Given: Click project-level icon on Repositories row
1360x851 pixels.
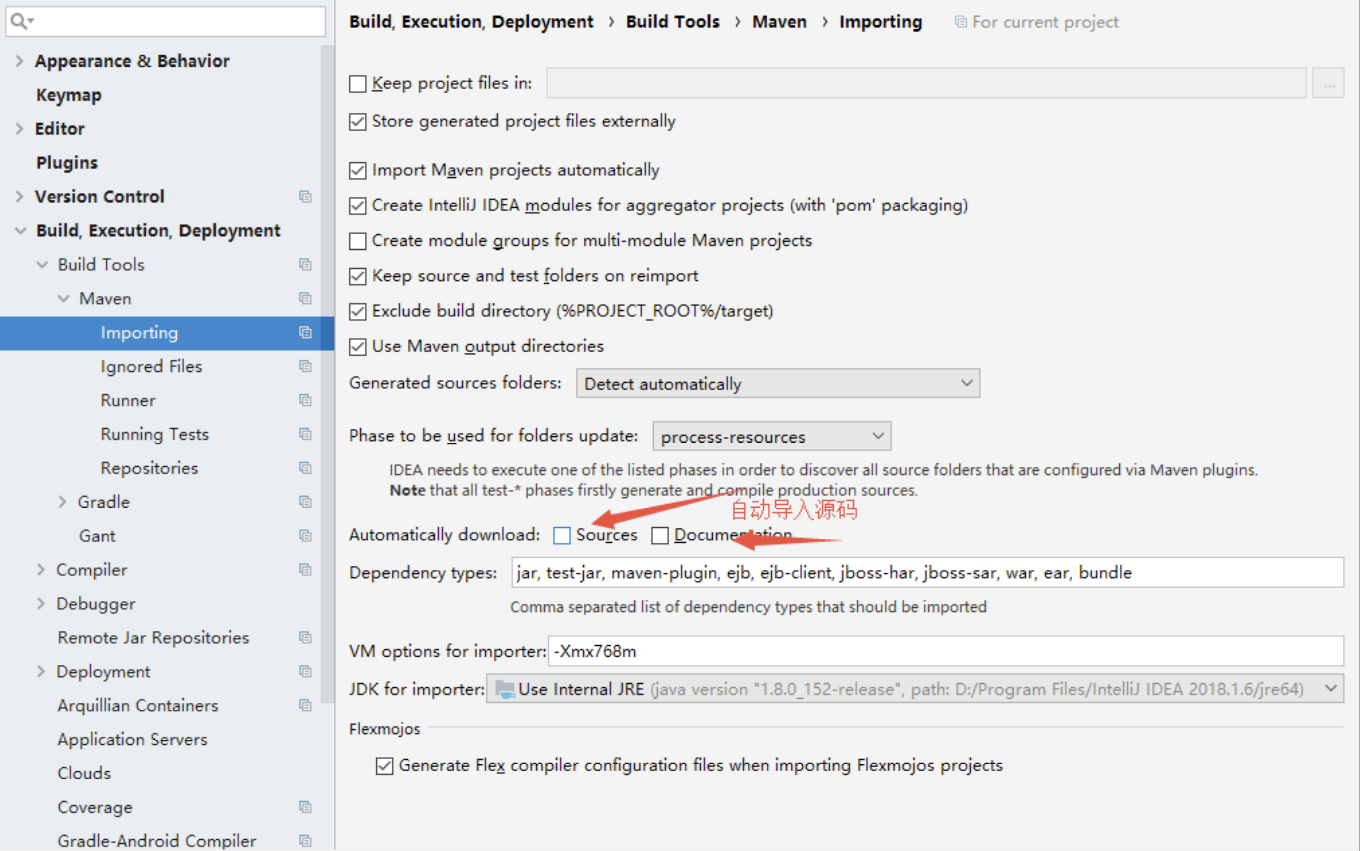Looking at the screenshot, I should (305, 468).
